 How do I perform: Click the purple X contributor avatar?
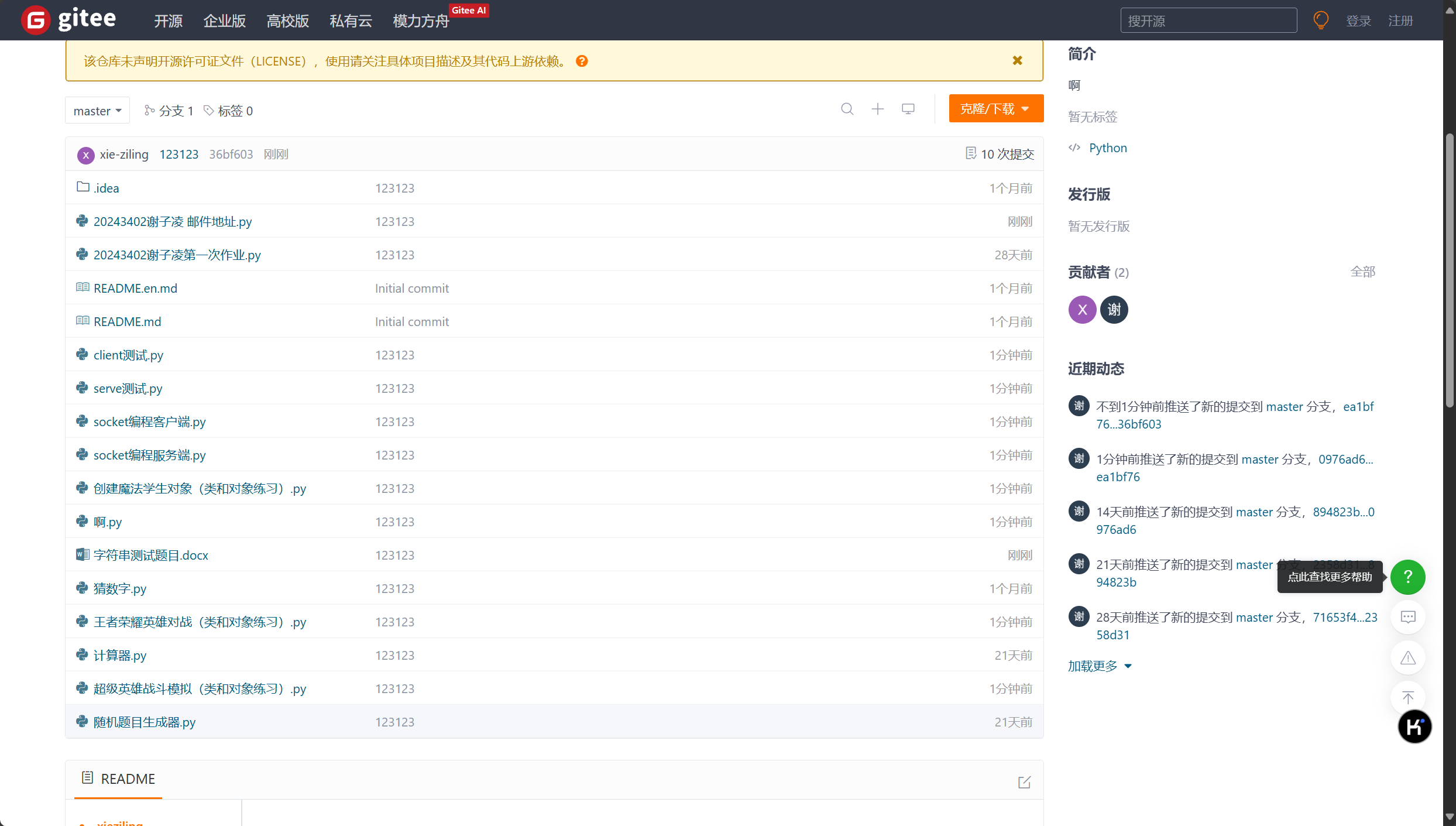coord(1082,310)
